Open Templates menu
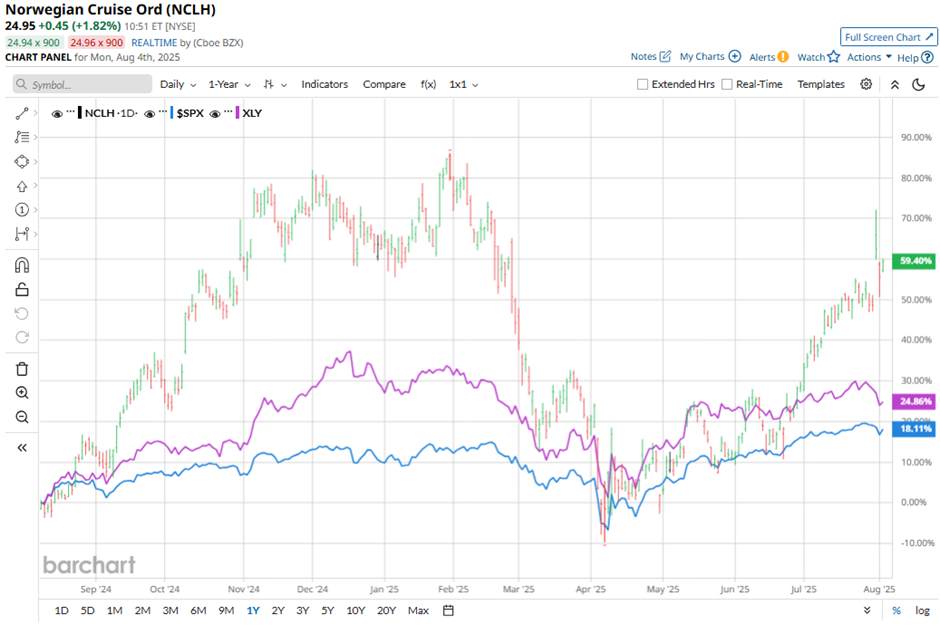 (821, 84)
